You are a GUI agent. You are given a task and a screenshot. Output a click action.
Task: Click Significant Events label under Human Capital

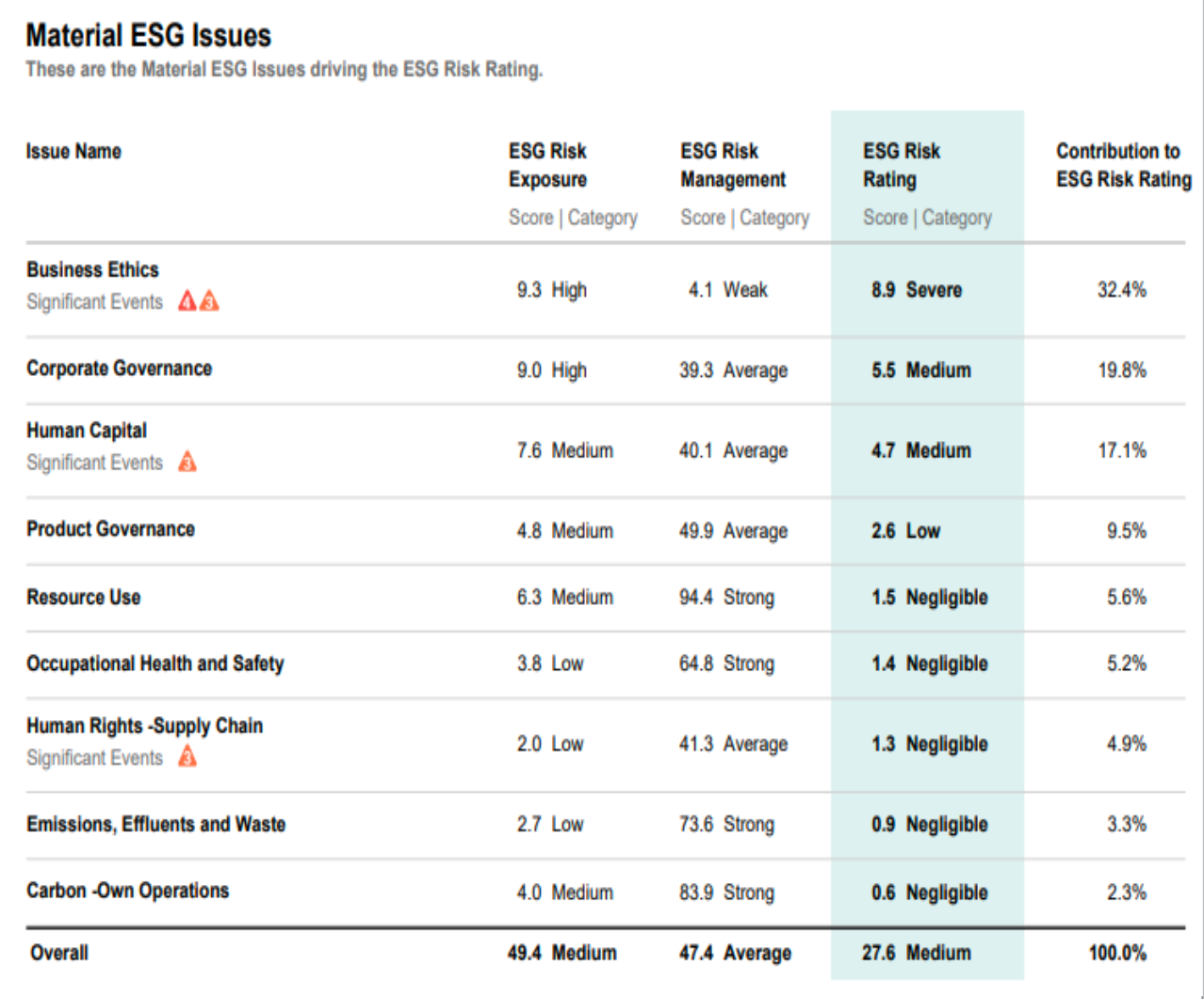coord(94,463)
